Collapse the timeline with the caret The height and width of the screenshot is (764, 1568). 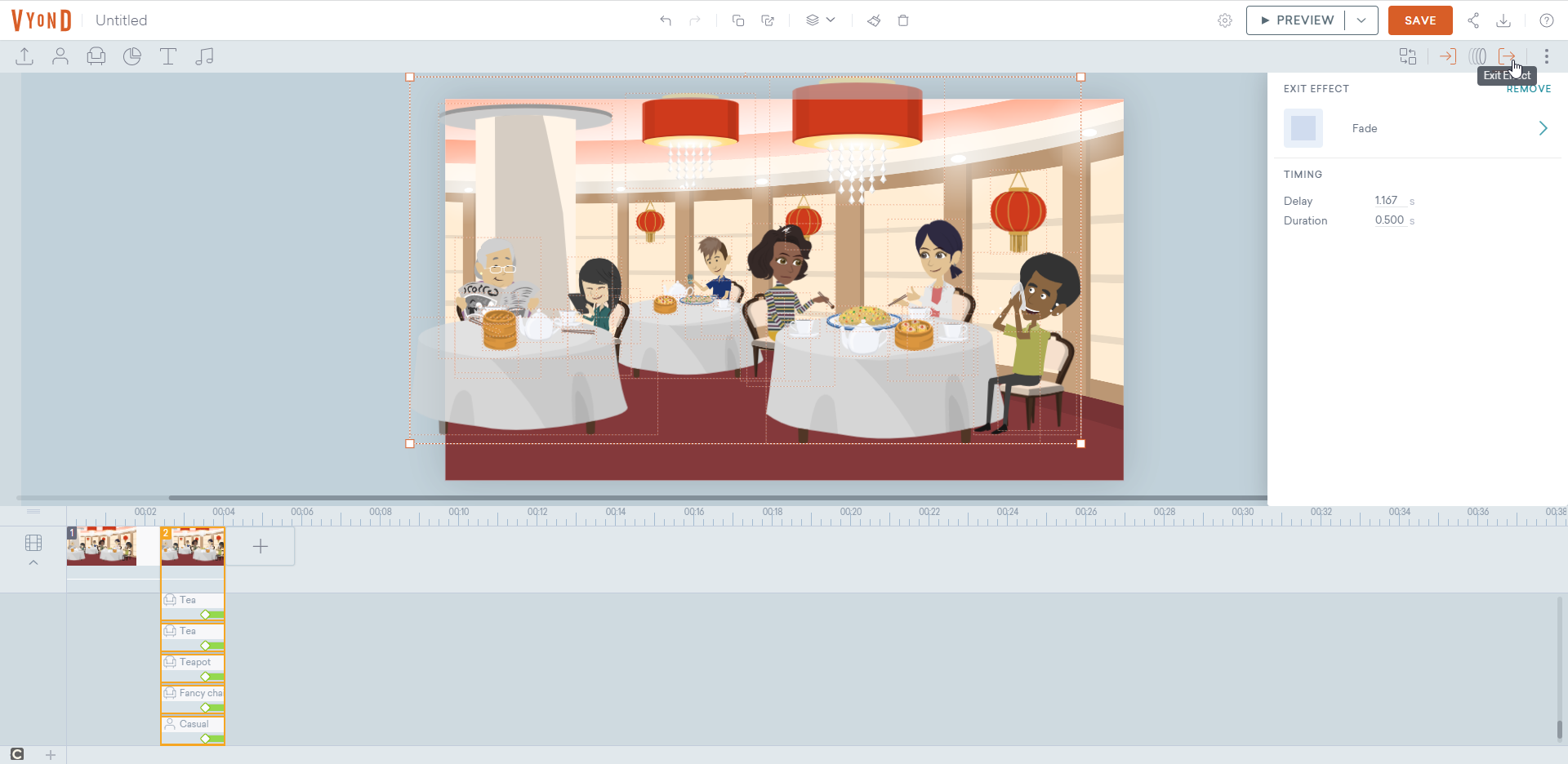click(33, 562)
